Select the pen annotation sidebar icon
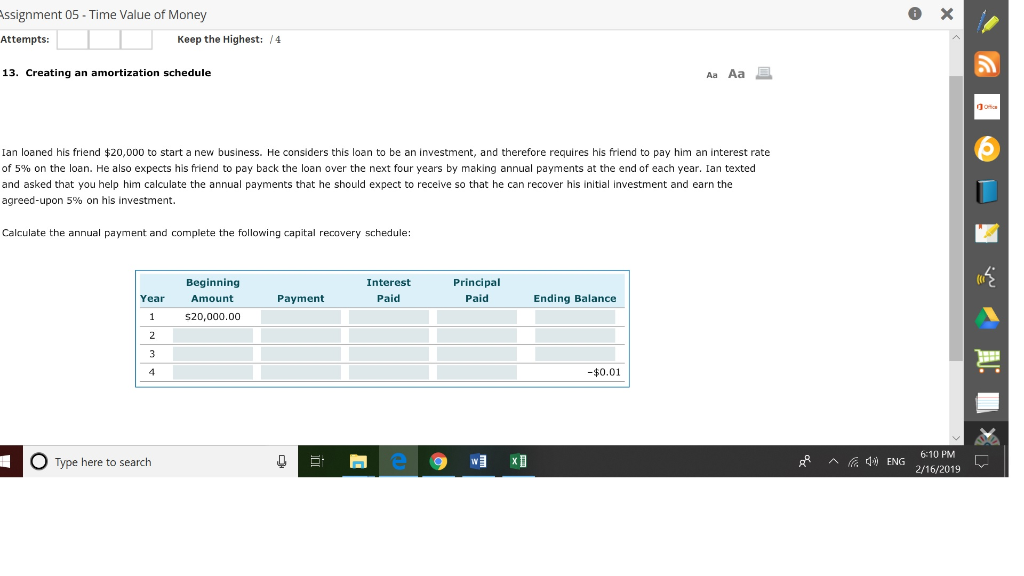1024x576 pixels. point(986,22)
